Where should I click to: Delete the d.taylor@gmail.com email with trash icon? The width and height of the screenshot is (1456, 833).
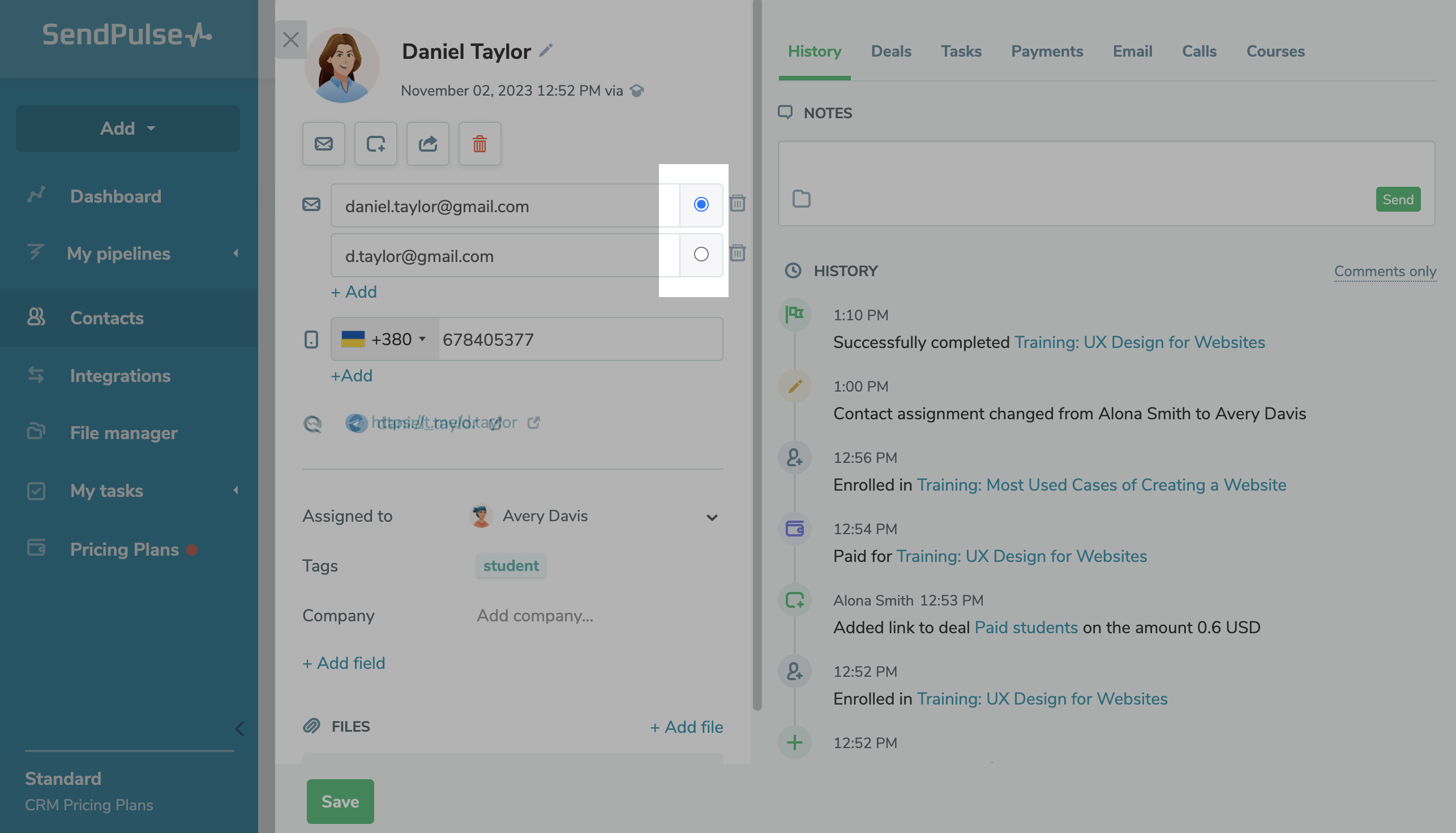click(737, 253)
